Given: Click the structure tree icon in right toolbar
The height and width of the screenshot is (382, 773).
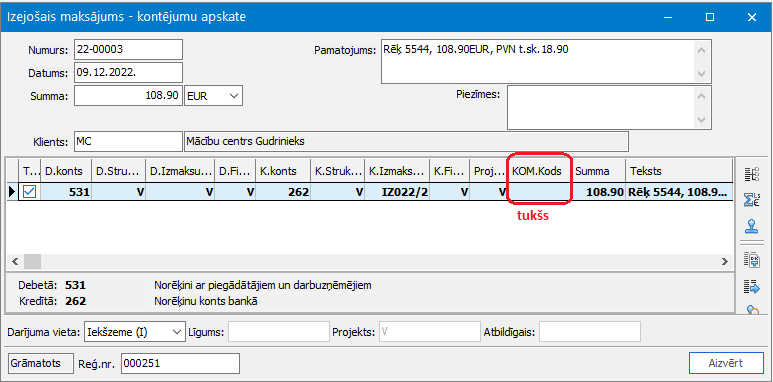Looking at the screenshot, I should [x=752, y=174].
